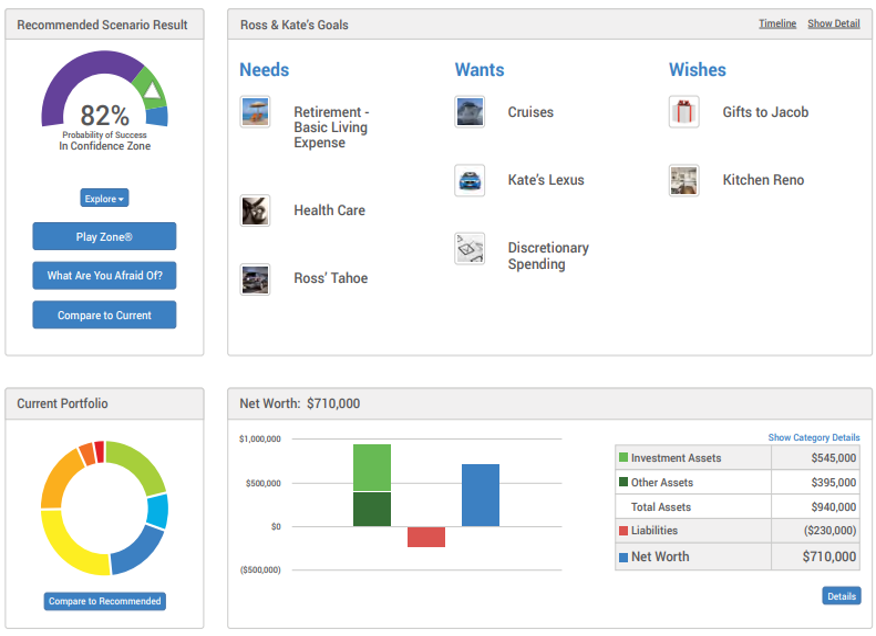Expand Show Category Details

click(813, 438)
